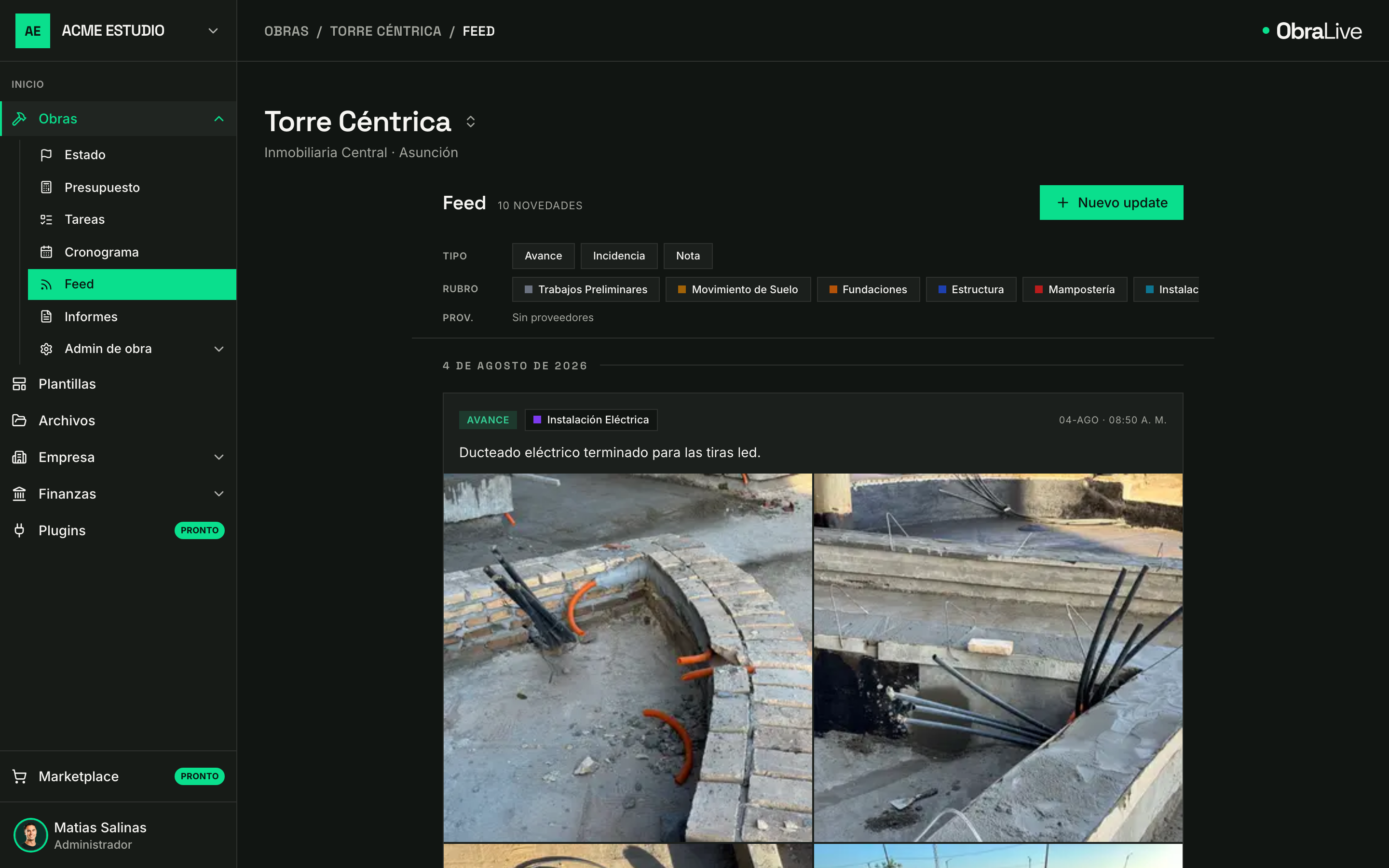The height and width of the screenshot is (868, 1389).
Task: Click the Empresa building icon
Action: click(19, 457)
